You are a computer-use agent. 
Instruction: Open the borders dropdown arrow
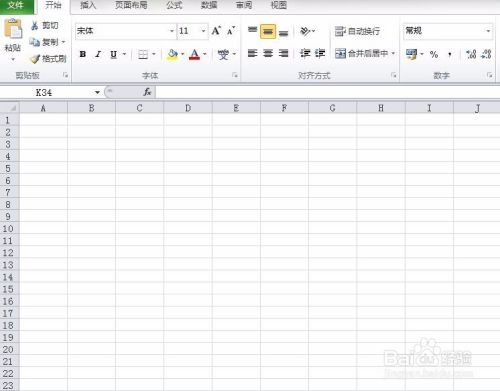[154, 54]
